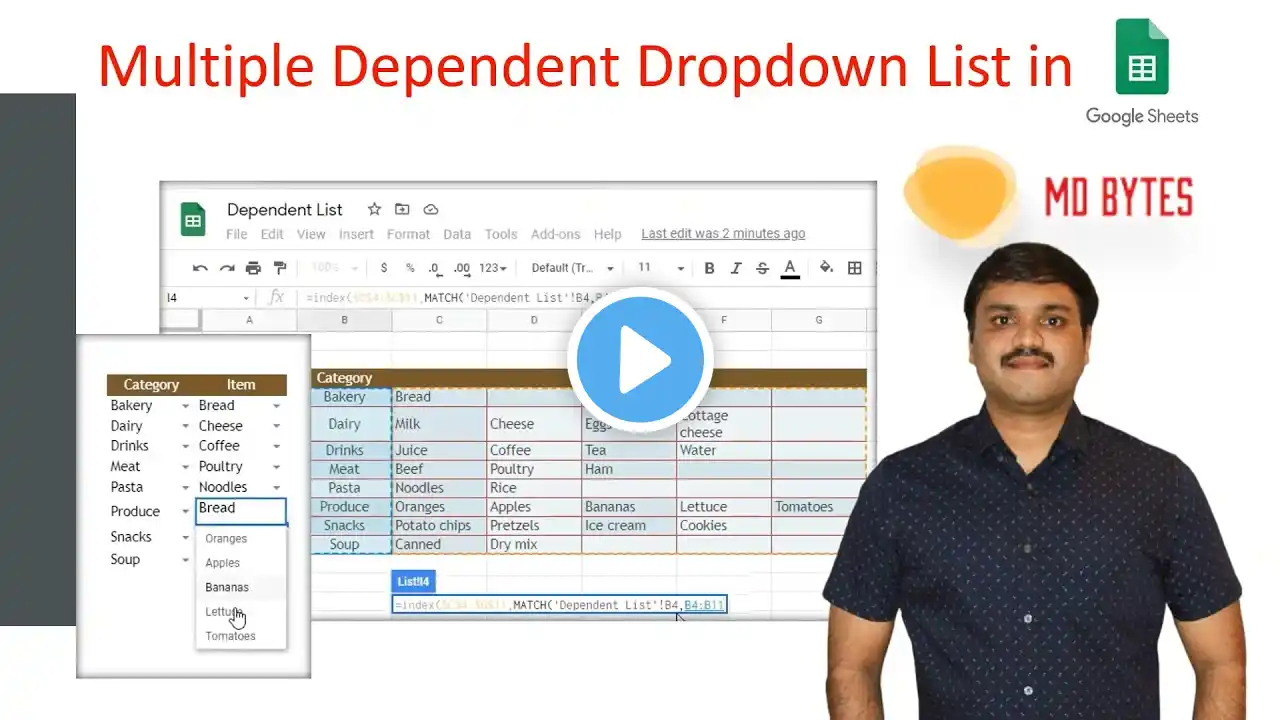The image size is (1280, 720).
Task: Open the Noodles item dropdown arrow in the Pasta row
Action: coord(276,487)
